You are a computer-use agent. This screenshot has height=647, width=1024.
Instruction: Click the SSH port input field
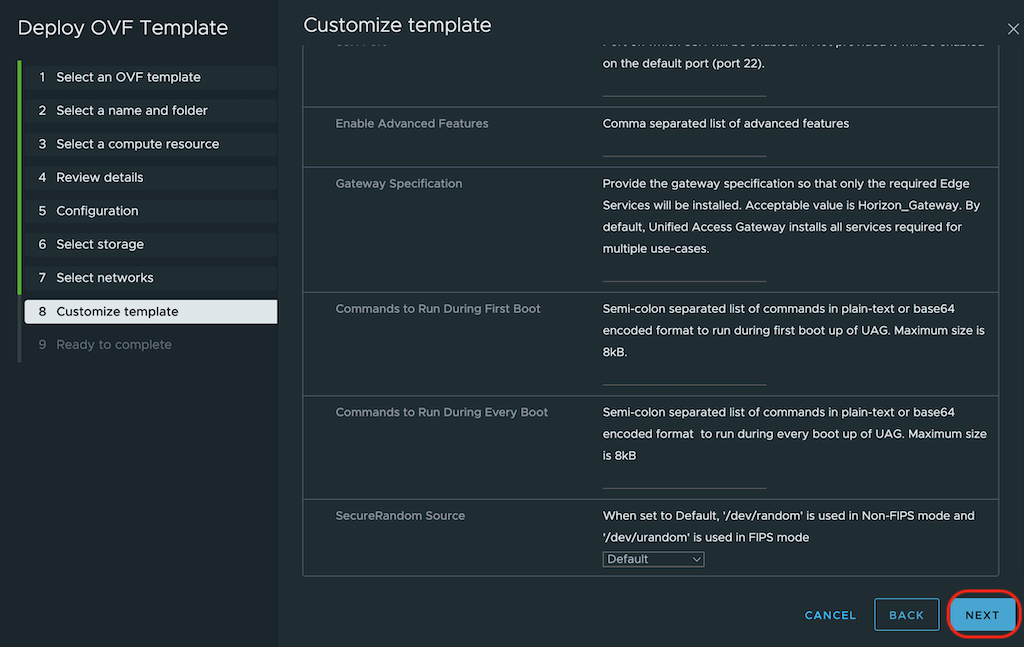[684, 87]
